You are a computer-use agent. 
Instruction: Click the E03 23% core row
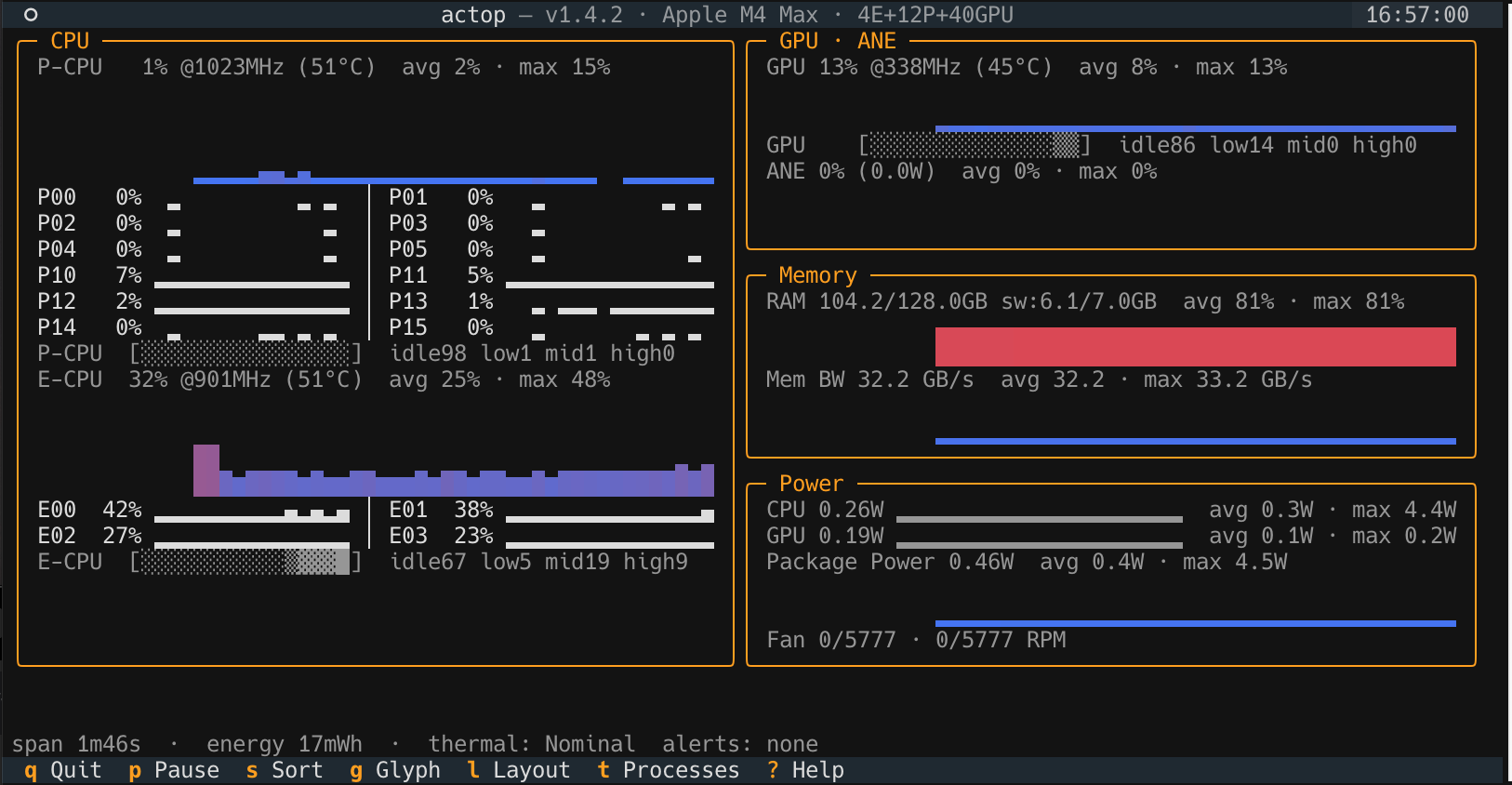[x=551, y=537]
